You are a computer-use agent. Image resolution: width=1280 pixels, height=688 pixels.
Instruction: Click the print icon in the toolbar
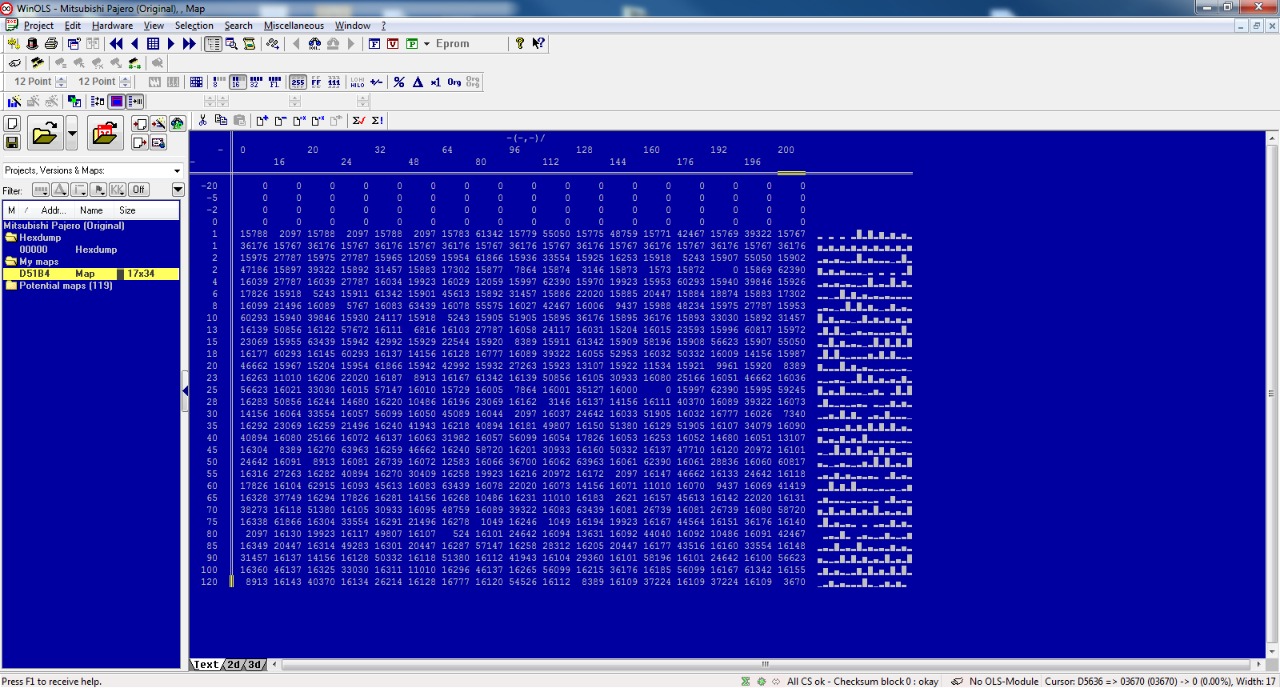(x=50, y=44)
